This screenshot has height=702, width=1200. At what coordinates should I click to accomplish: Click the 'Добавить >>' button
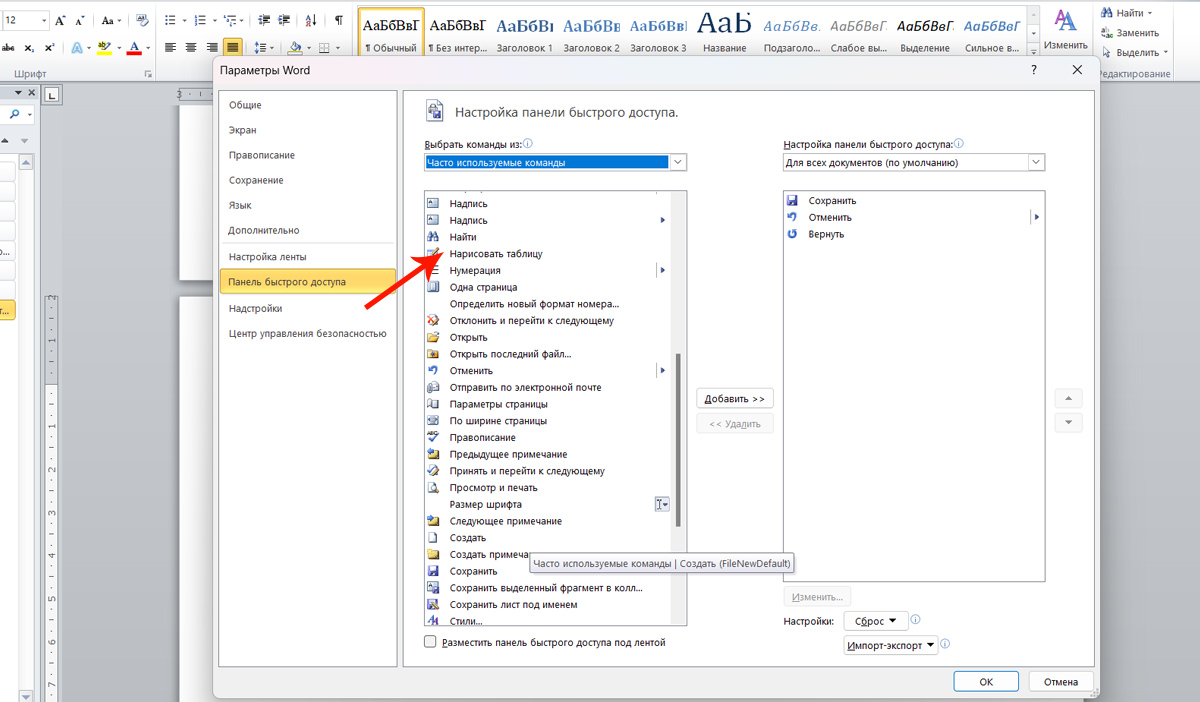tap(734, 399)
